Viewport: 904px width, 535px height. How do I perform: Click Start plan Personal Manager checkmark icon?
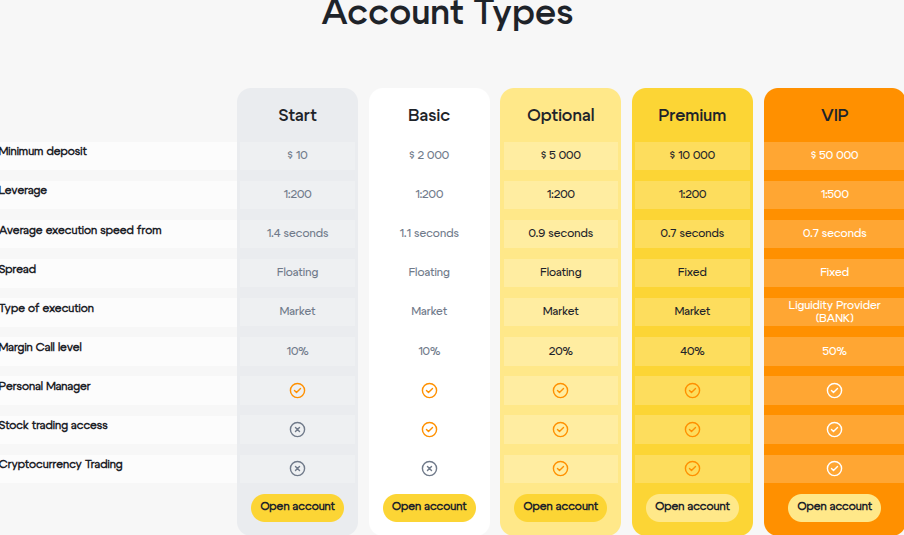pos(297,390)
